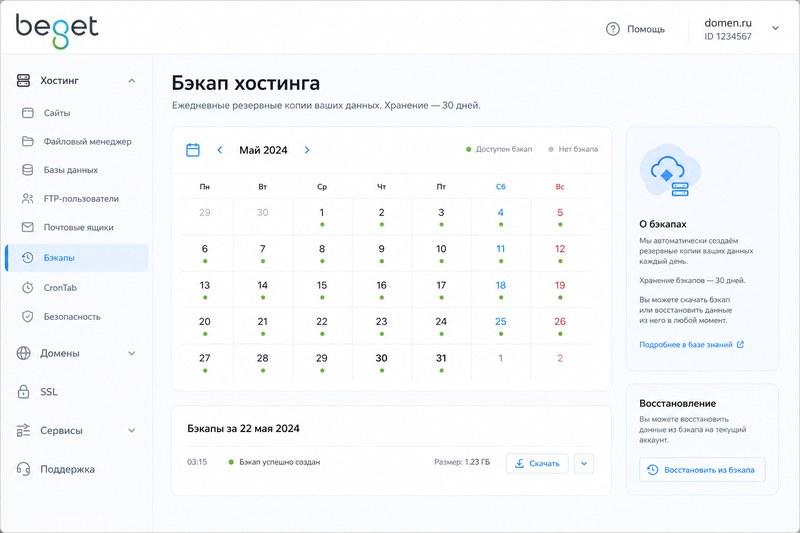
Task: Expand the Сервисы section chevron
Action: (x=132, y=430)
